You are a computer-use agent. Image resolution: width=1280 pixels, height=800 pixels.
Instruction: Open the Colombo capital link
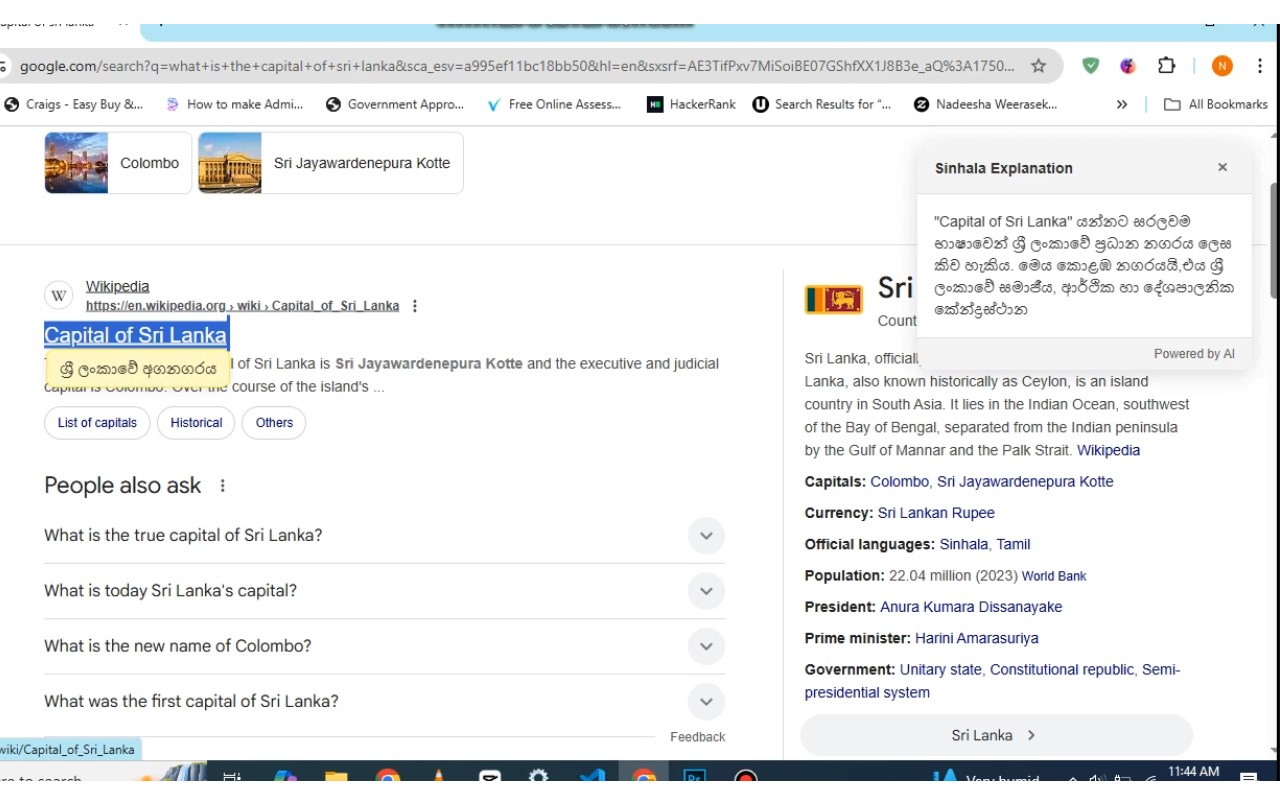pyautogui.click(x=899, y=482)
